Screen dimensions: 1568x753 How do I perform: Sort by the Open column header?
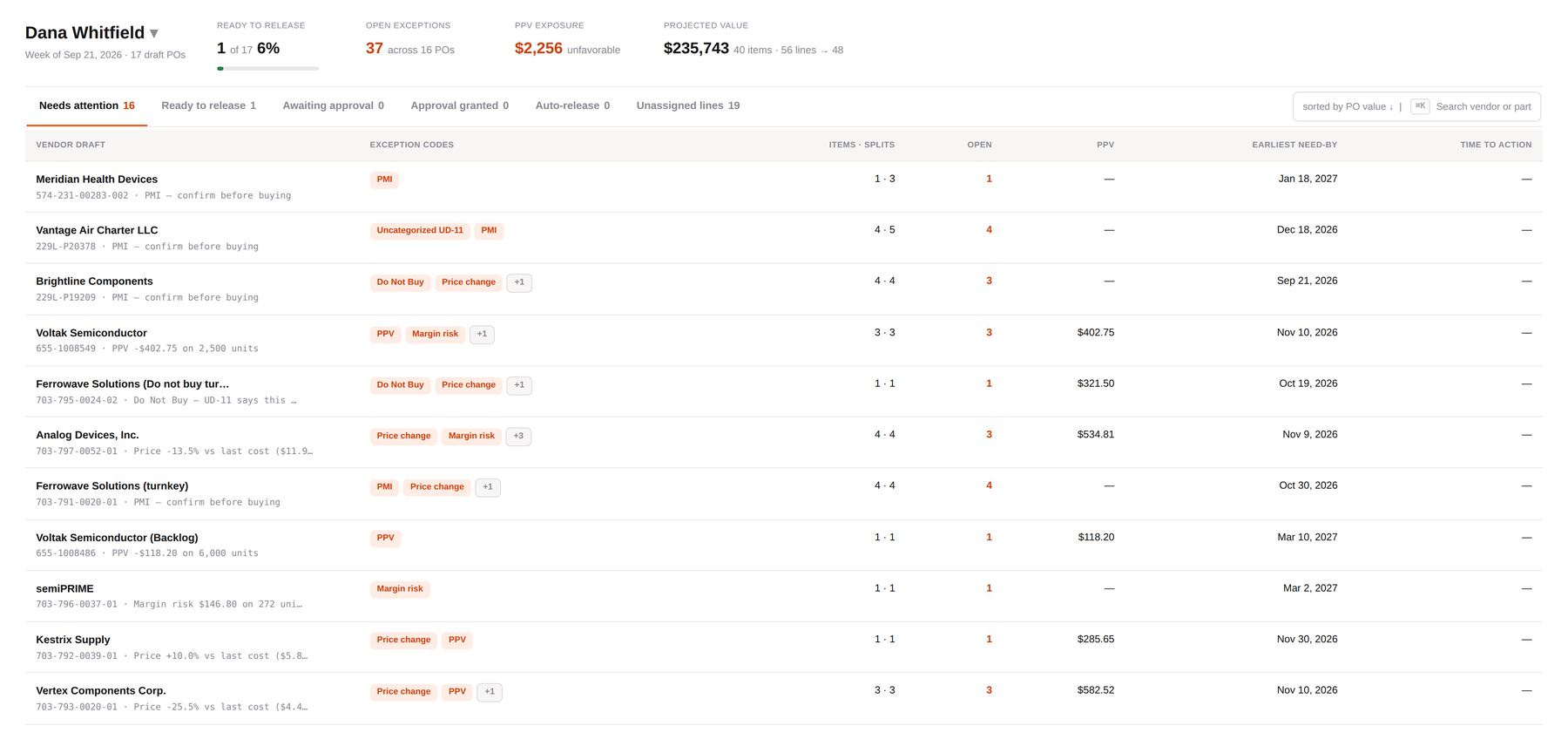[979, 145]
